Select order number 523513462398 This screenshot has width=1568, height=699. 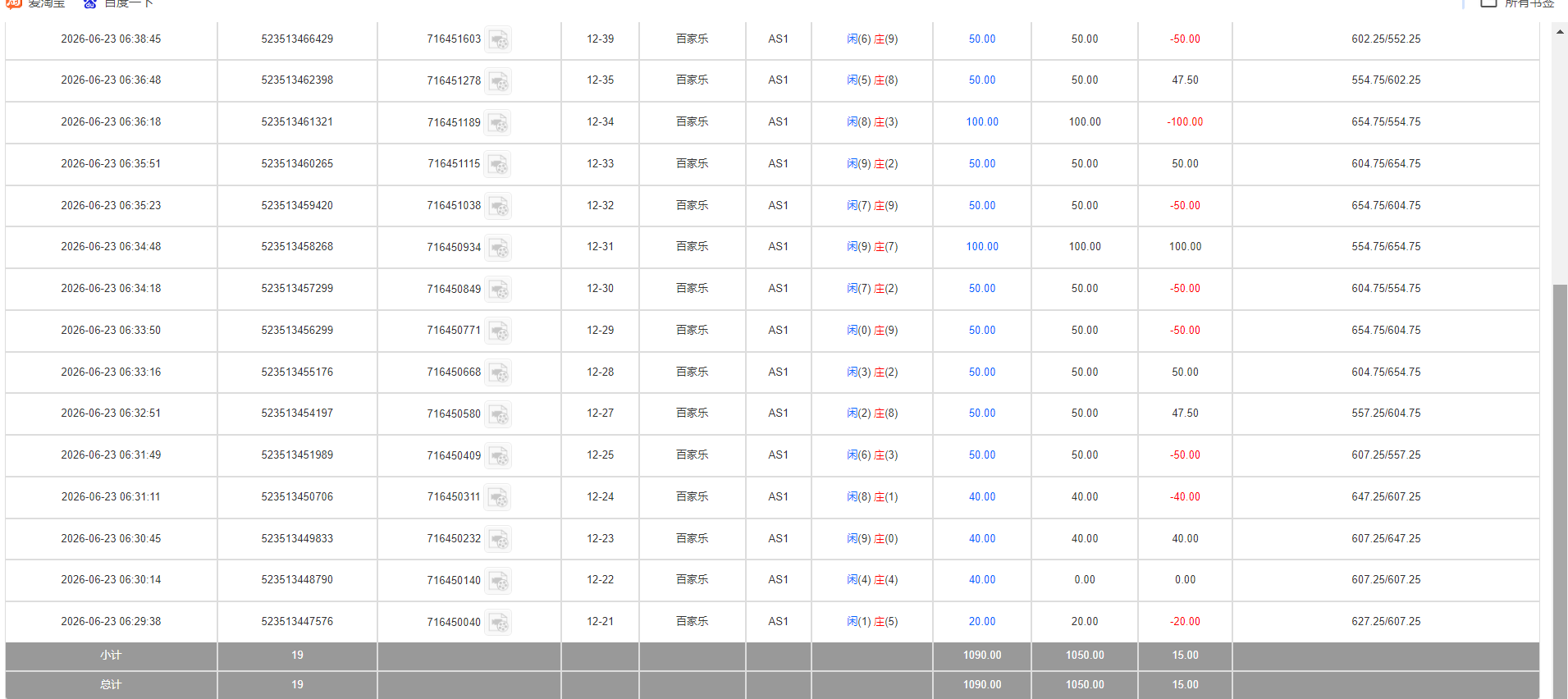[297, 80]
